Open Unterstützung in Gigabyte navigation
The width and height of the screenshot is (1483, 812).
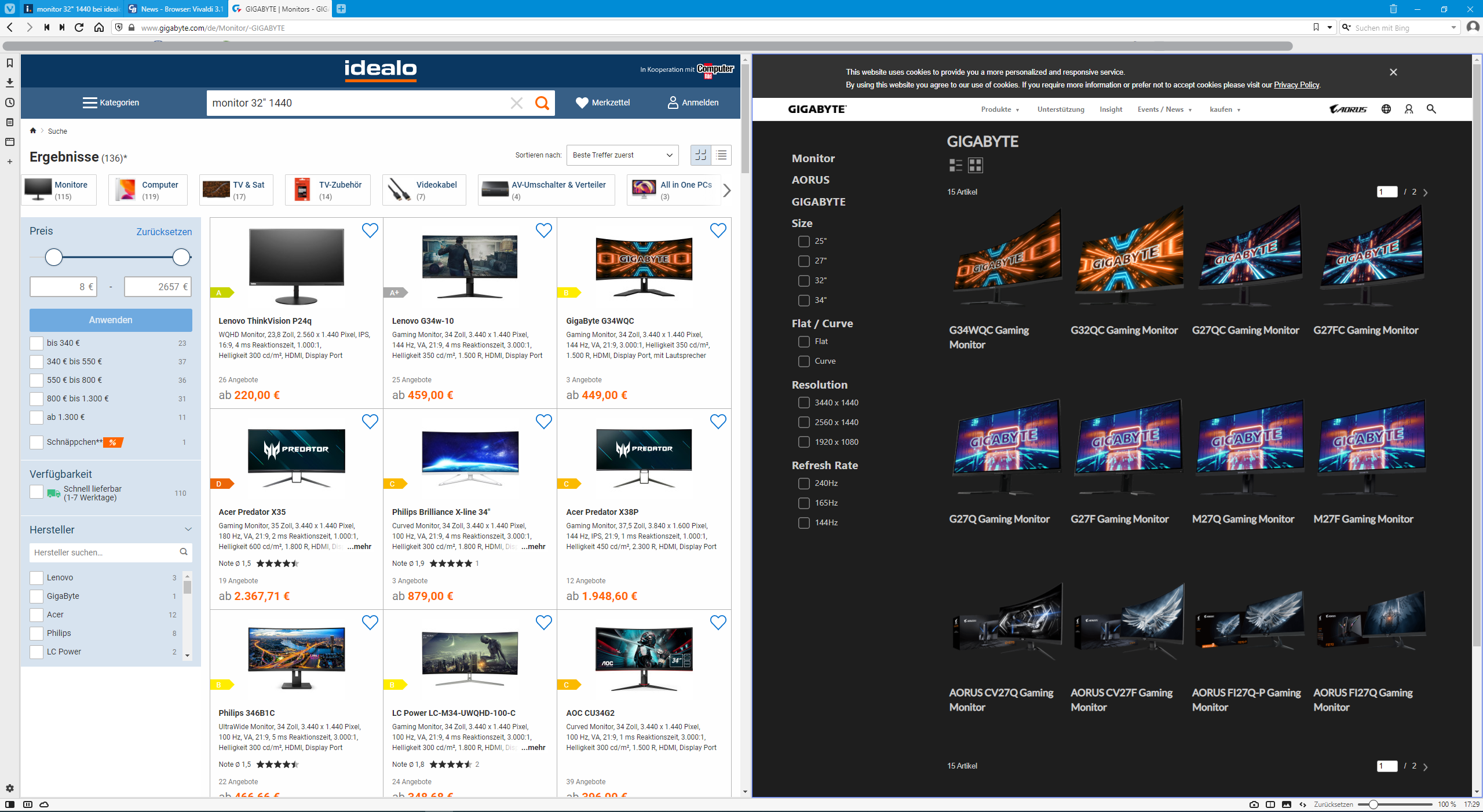(1061, 109)
